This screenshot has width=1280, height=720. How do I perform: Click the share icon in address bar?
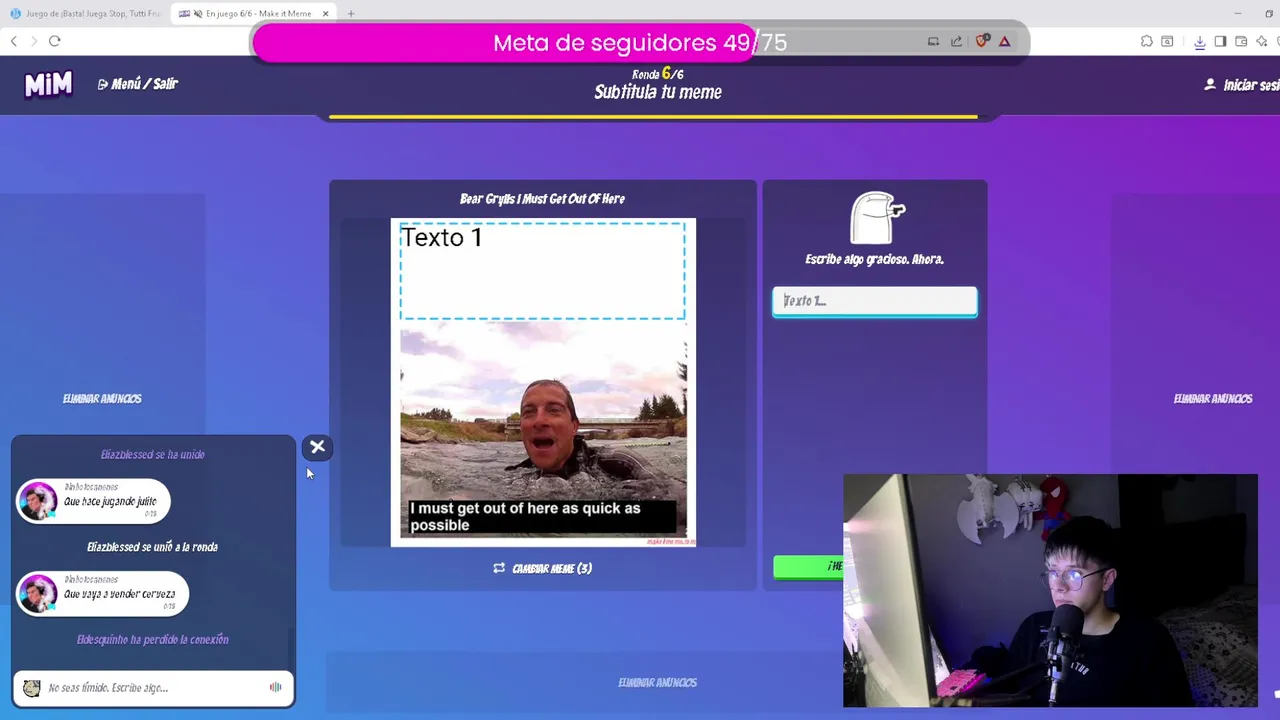point(956,41)
